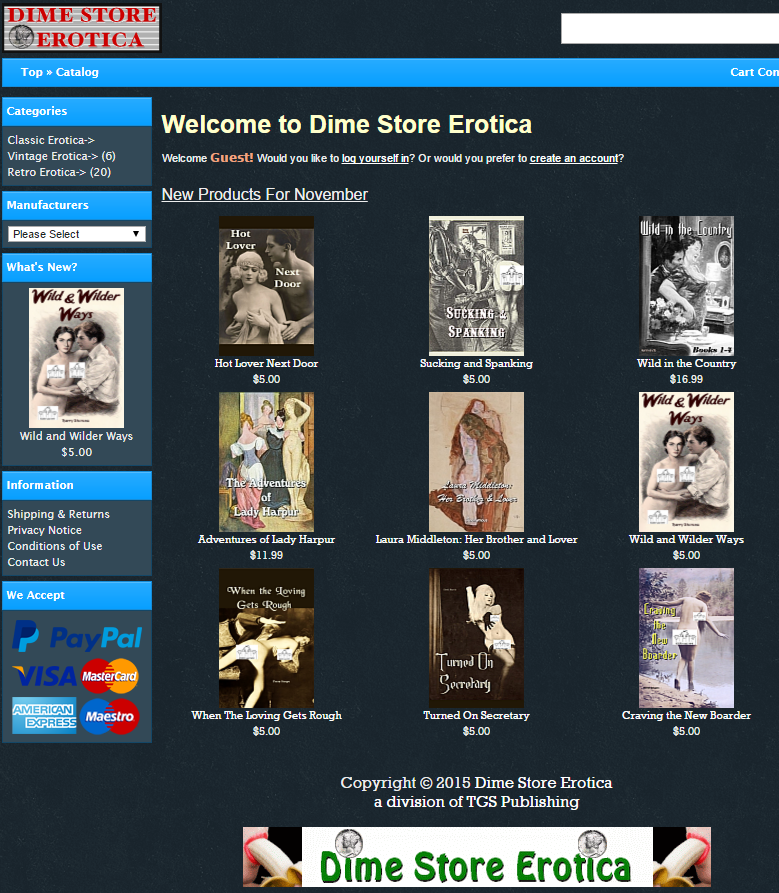Click the footer Dime Store Erotica banner
Viewport: 779px width, 893px height.
476,857
